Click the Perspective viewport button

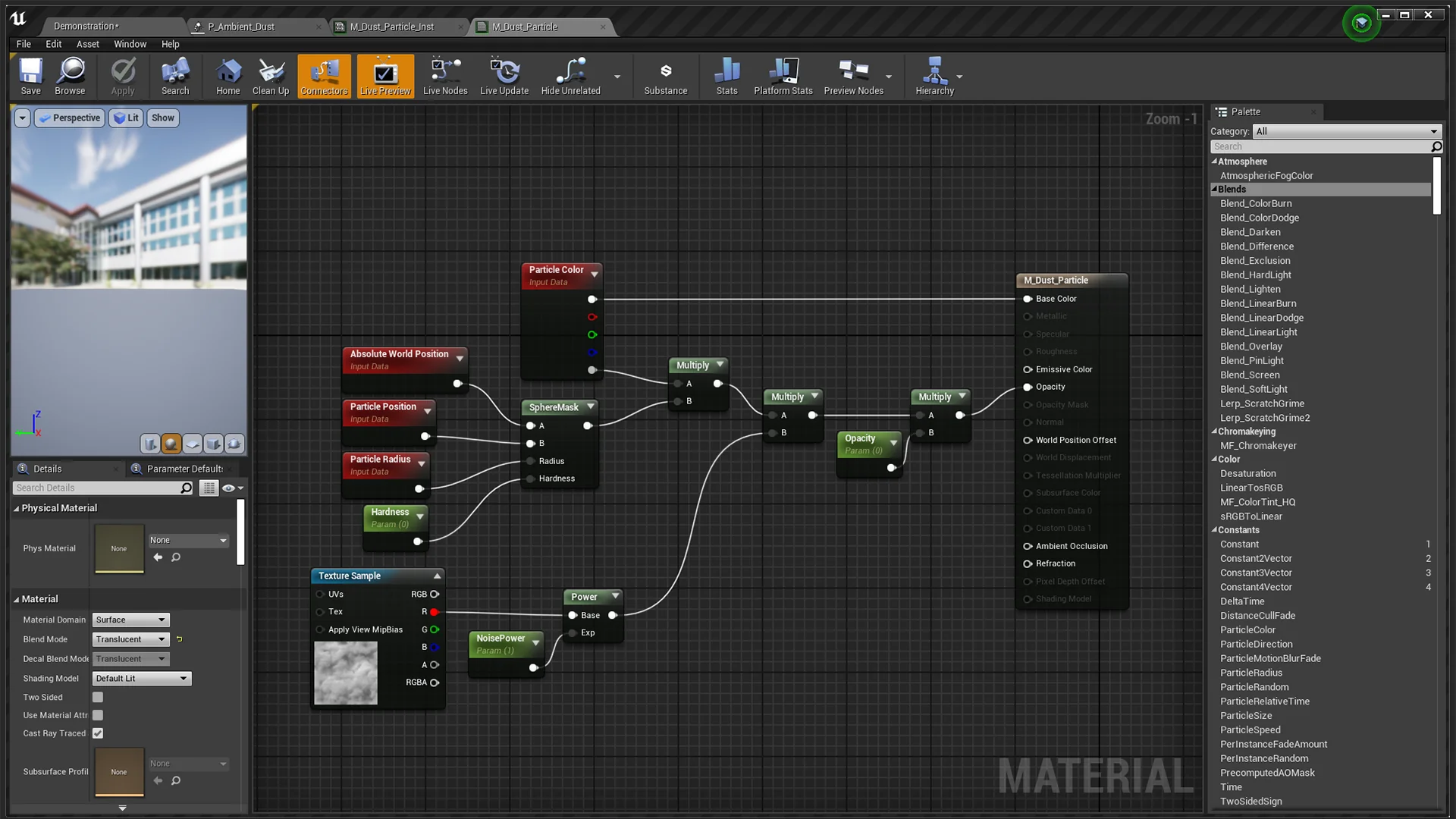click(70, 118)
